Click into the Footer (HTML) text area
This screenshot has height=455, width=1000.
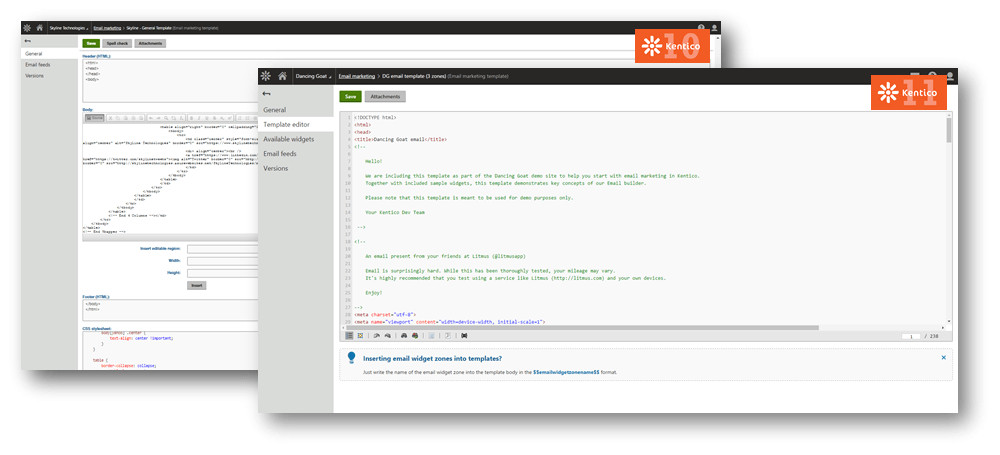pos(170,310)
